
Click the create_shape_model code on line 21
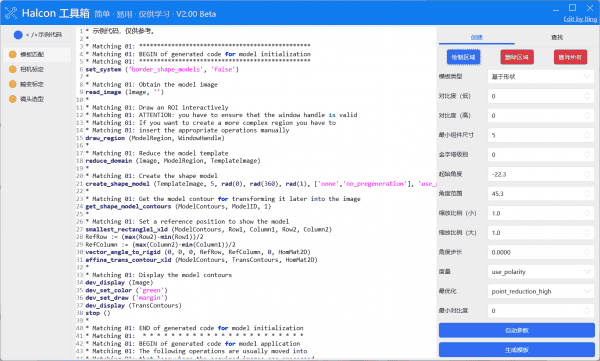[261, 184]
